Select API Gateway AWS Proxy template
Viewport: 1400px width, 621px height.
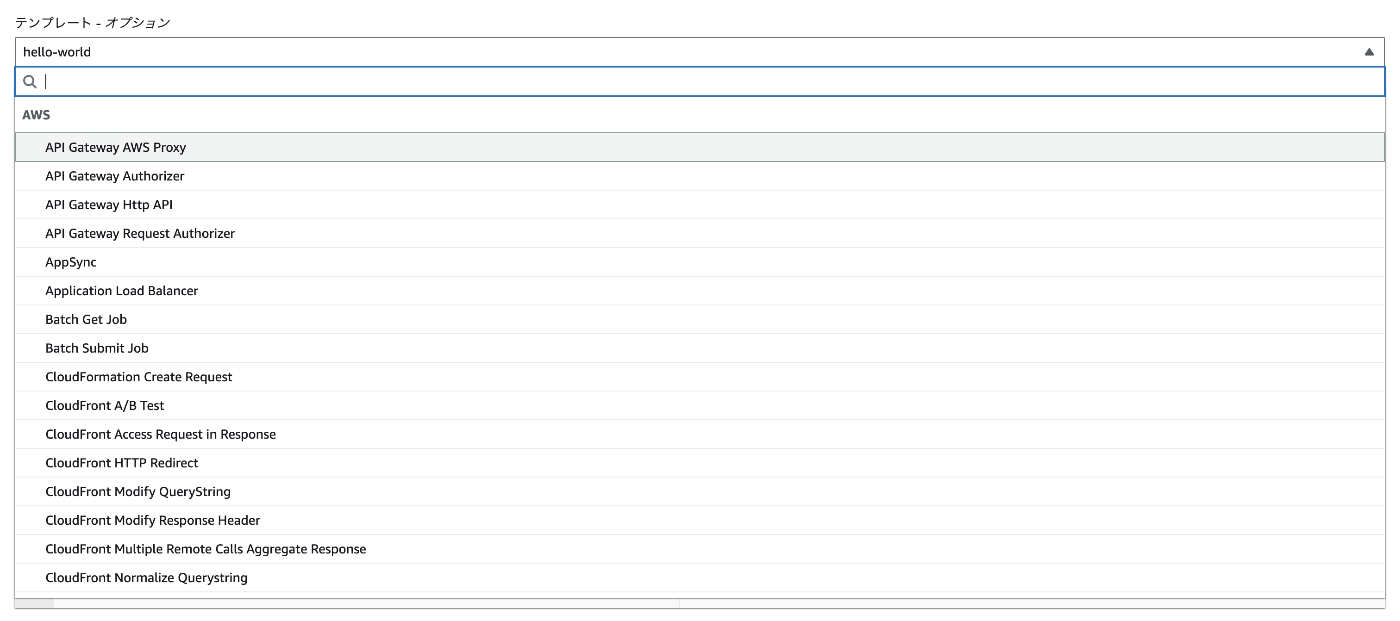coord(700,147)
